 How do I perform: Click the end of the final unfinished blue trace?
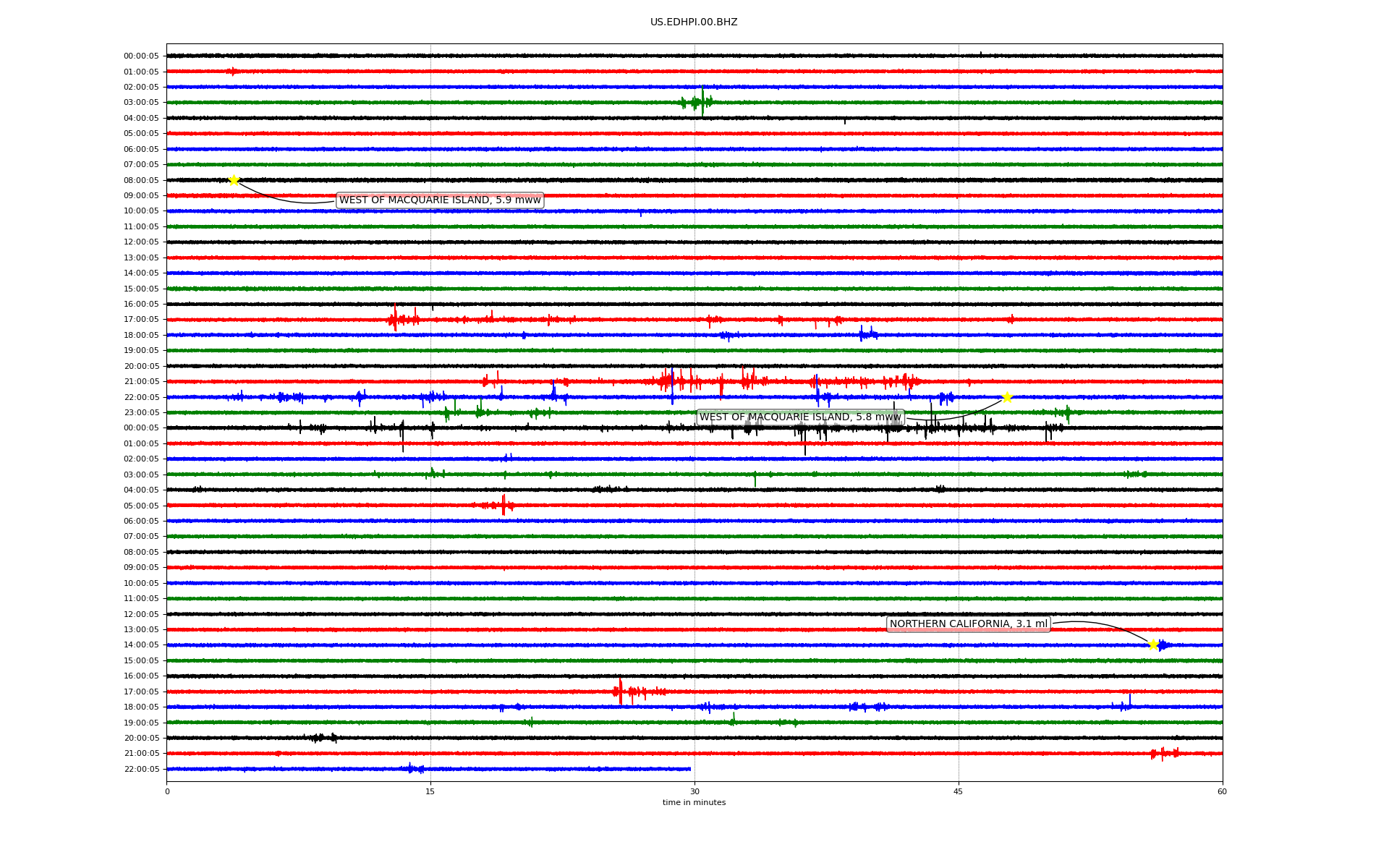[x=689, y=769]
